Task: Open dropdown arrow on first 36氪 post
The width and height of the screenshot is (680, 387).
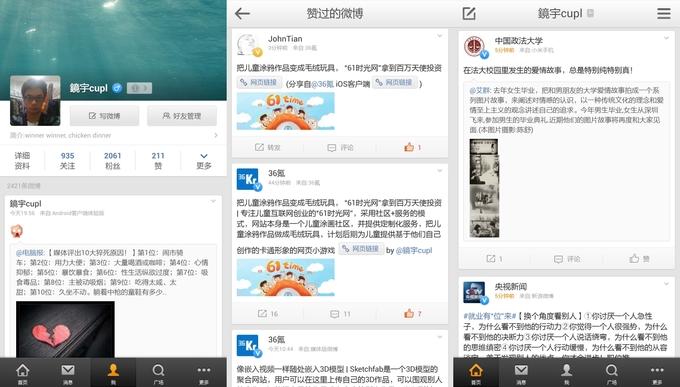Action: [440, 171]
